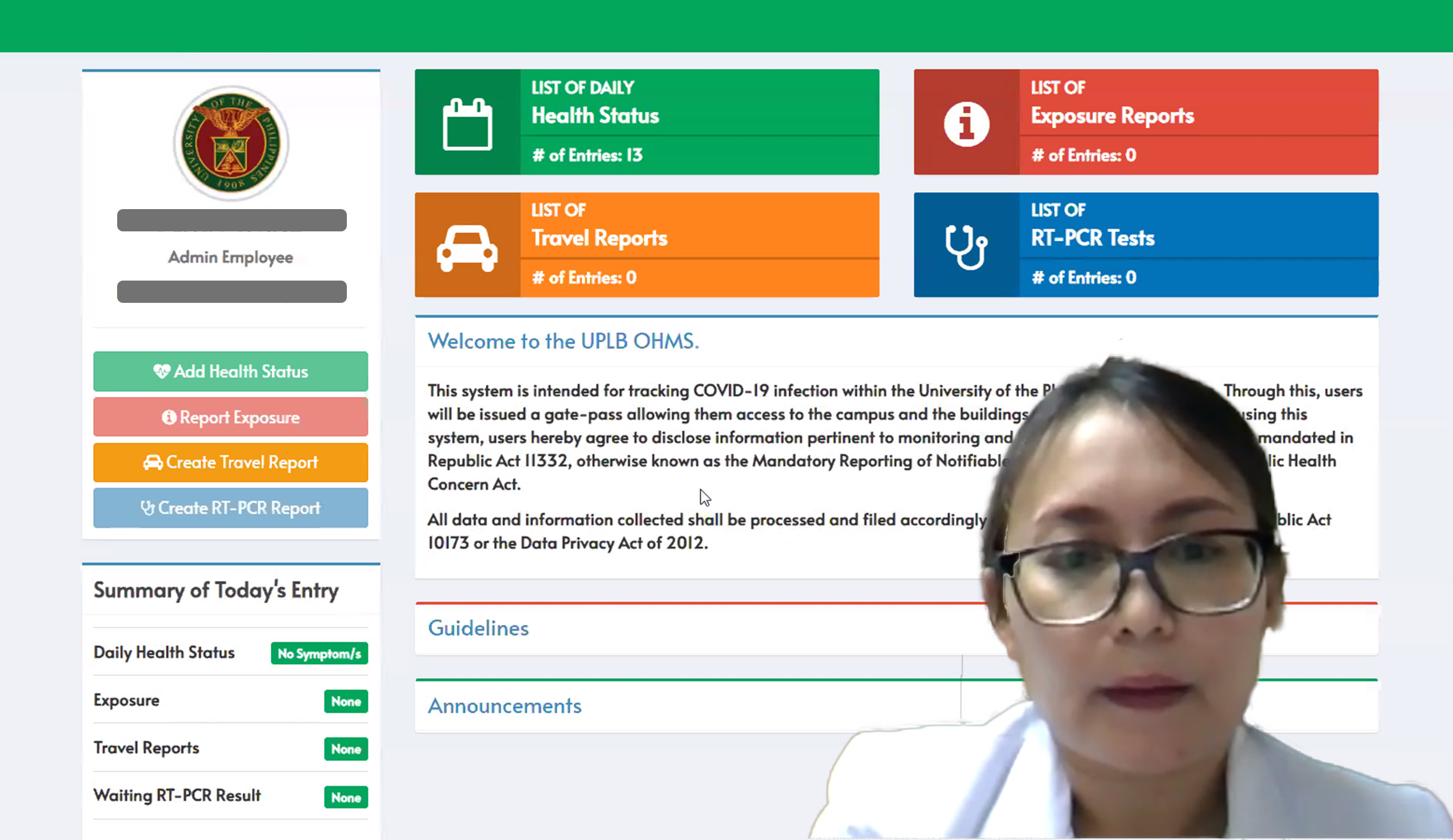Expand the Announcements section

(504, 706)
